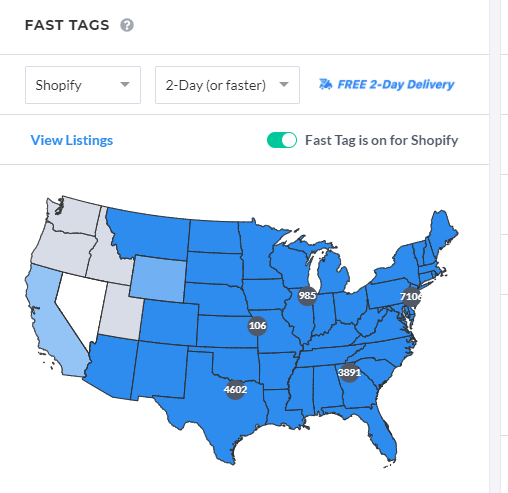Select the 106 warehouse marker in Kansas

257,326
